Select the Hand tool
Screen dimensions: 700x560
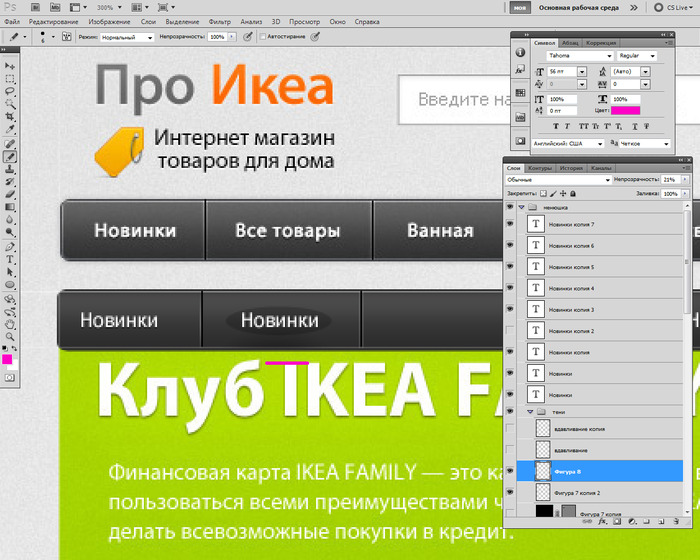pyautogui.click(x=9, y=325)
